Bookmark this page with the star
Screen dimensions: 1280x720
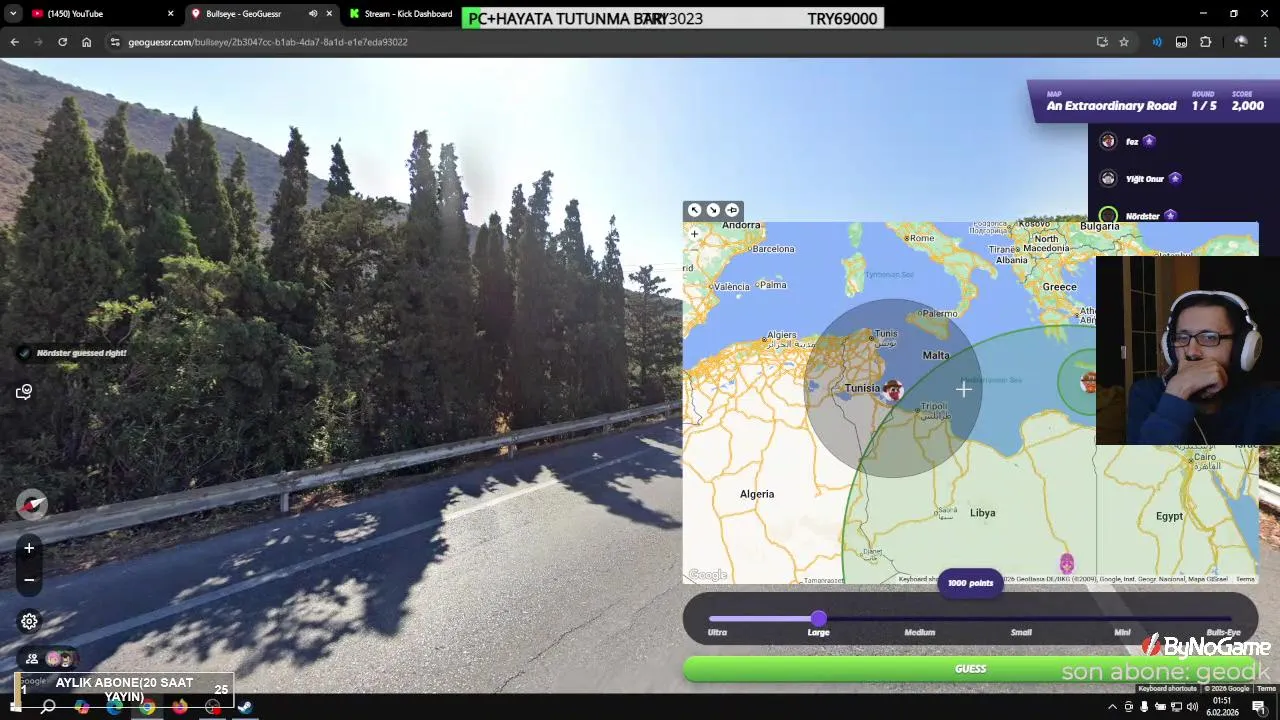pyautogui.click(x=1124, y=42)
